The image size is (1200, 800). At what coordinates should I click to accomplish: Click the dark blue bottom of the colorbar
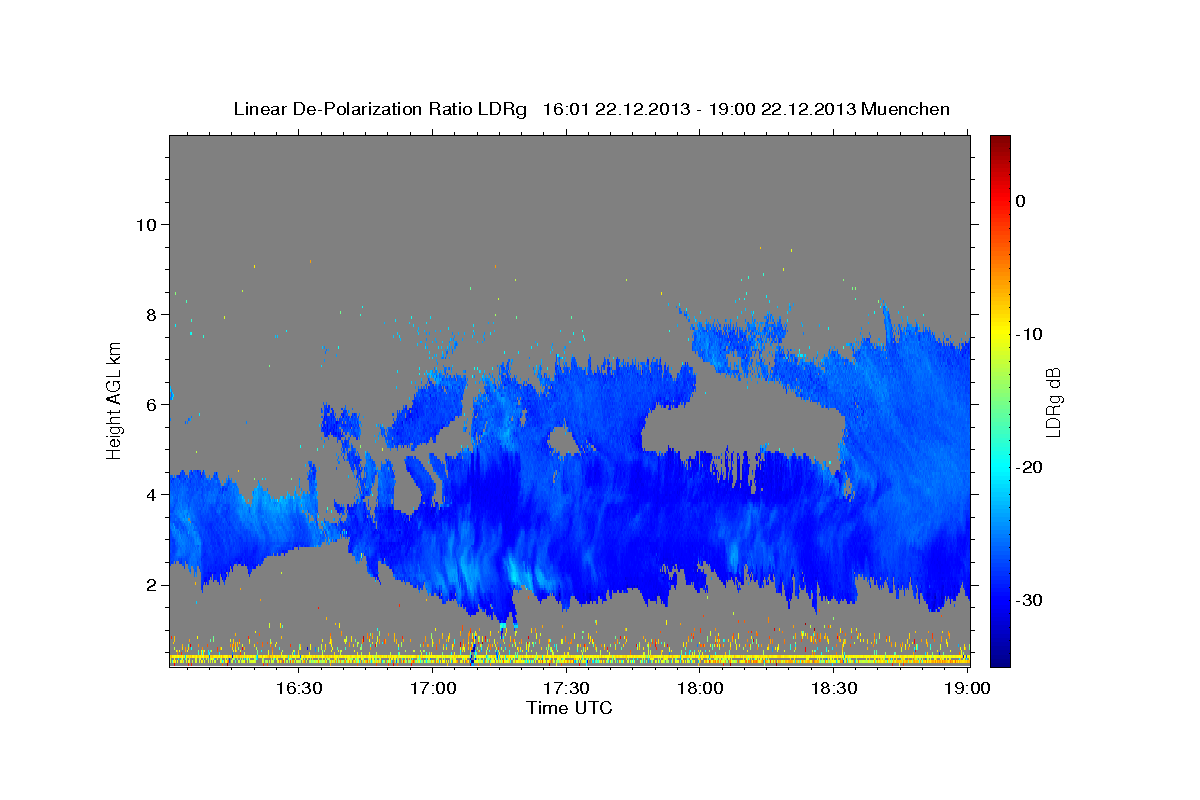click(1000, 655)
